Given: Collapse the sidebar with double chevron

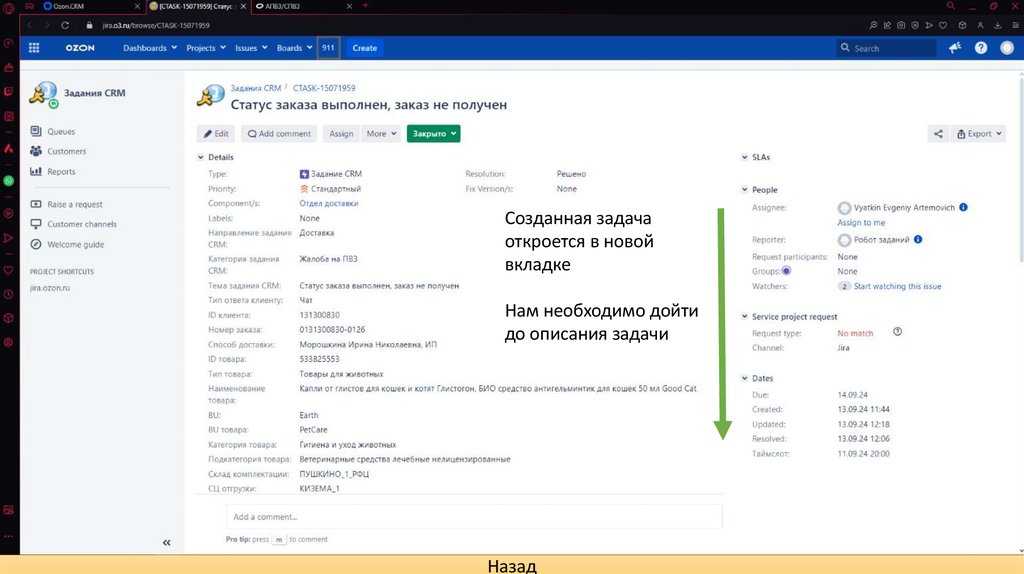Looking at the screenshot, I should click(x=167, y=543).
